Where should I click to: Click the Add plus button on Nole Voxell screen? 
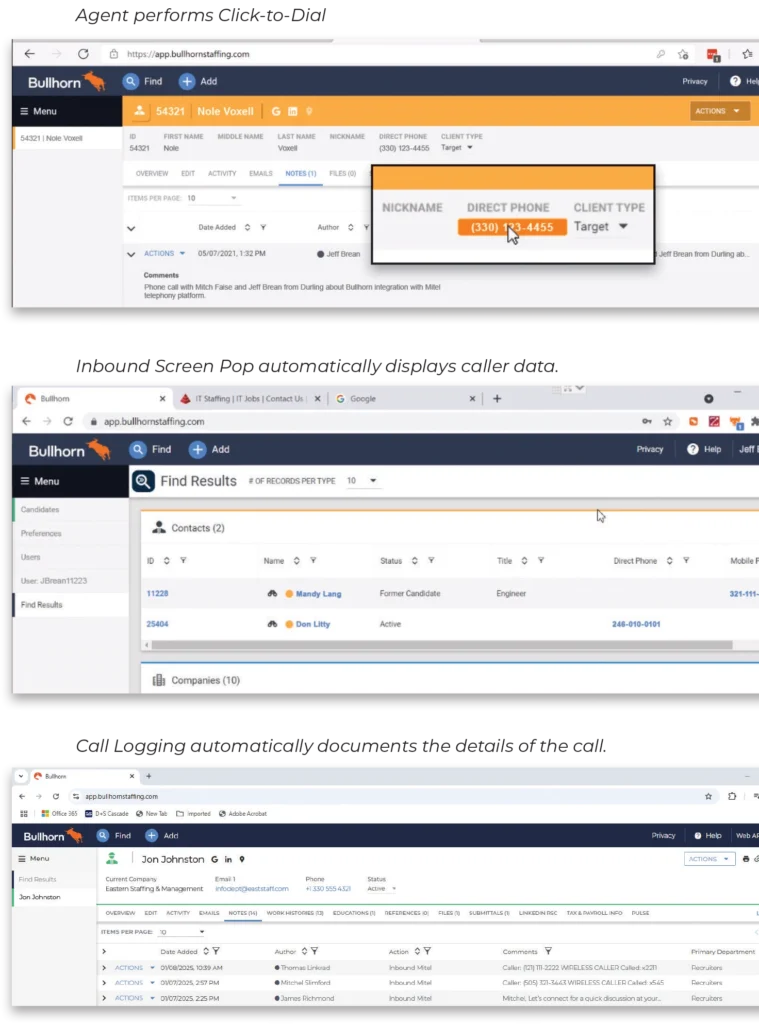(187, 81)
